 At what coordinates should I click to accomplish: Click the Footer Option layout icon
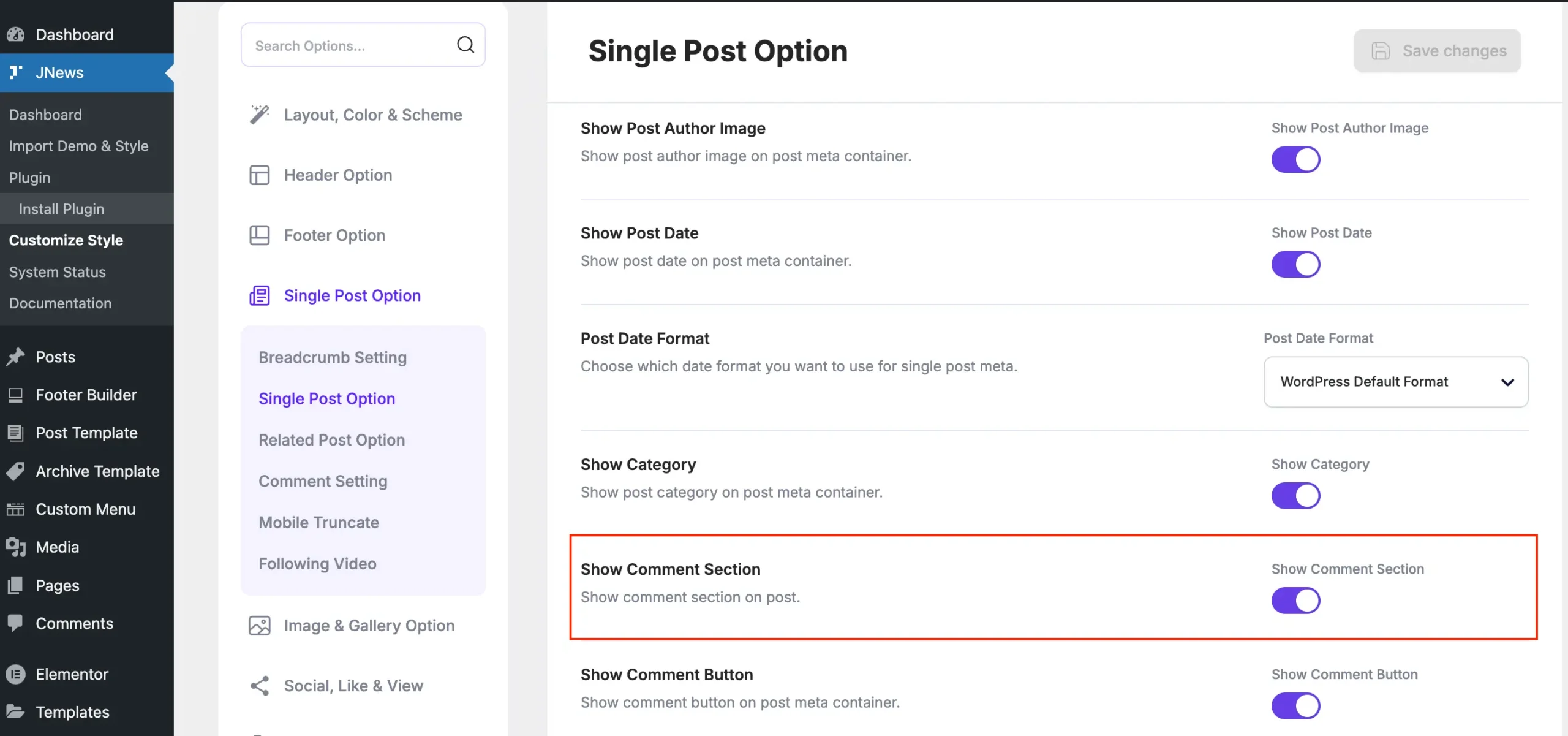(260, 235)
